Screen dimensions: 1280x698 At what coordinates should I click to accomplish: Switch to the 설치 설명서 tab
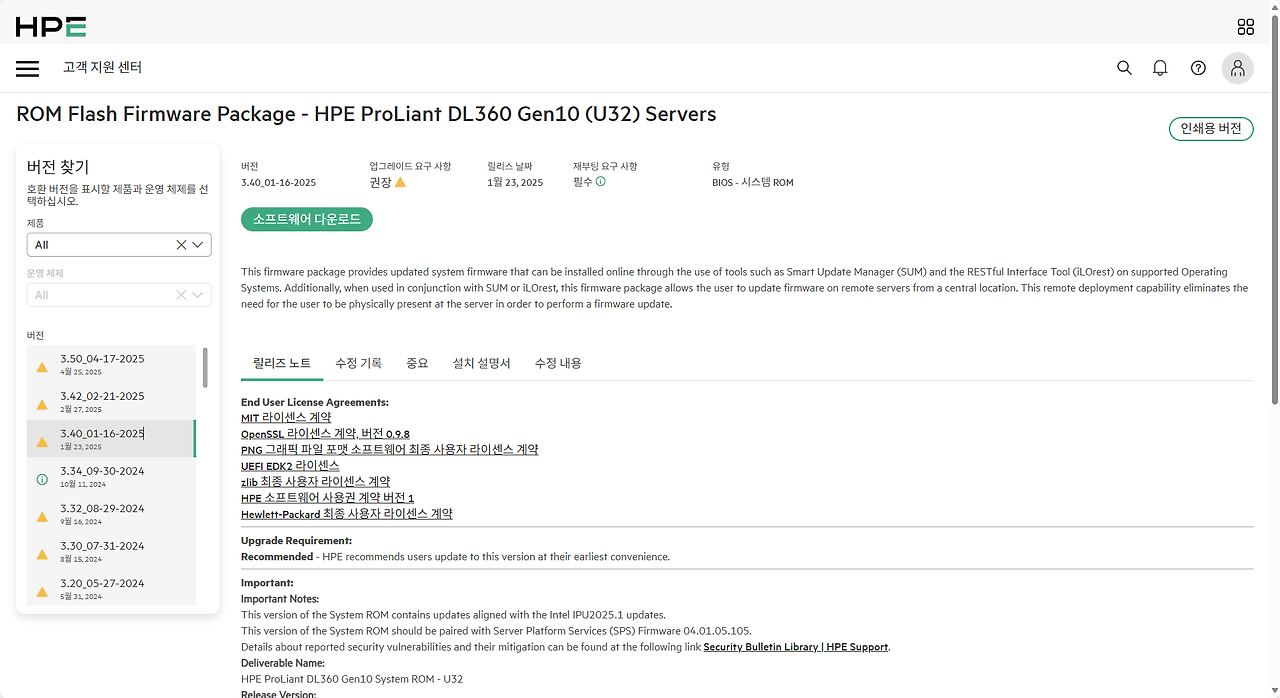tap(481, 363)
